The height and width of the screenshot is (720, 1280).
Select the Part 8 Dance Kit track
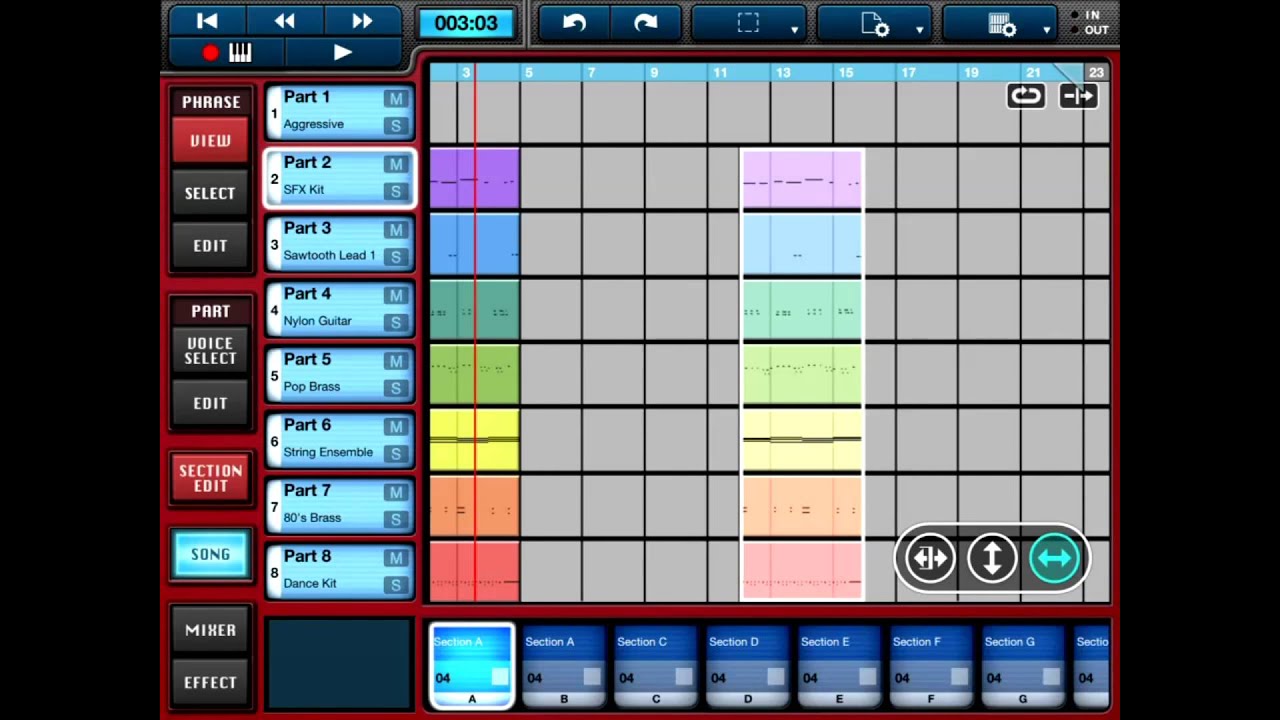click(340, 571)
